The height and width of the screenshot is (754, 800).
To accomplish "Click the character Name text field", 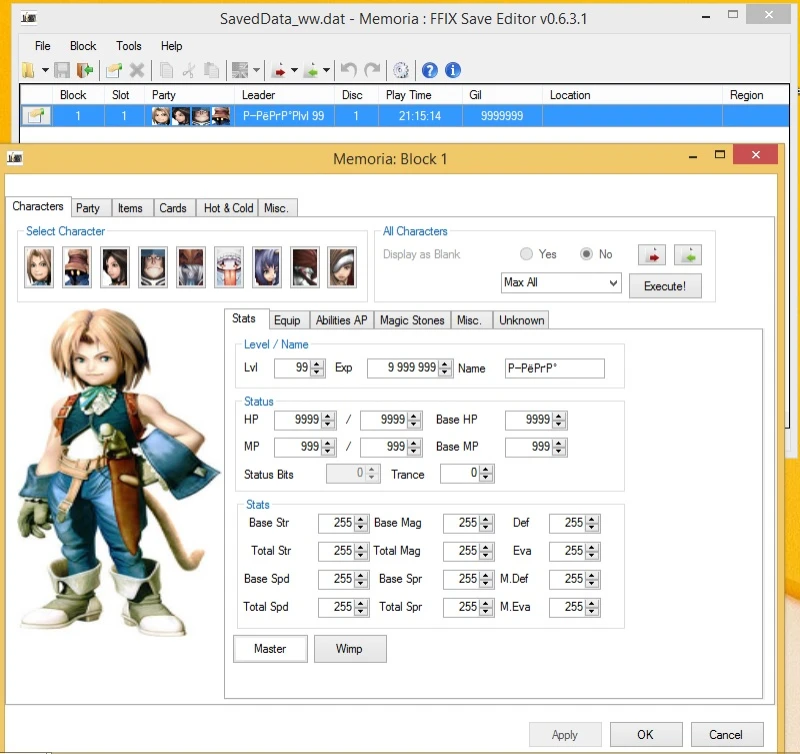I will click(x=554, y=368).
